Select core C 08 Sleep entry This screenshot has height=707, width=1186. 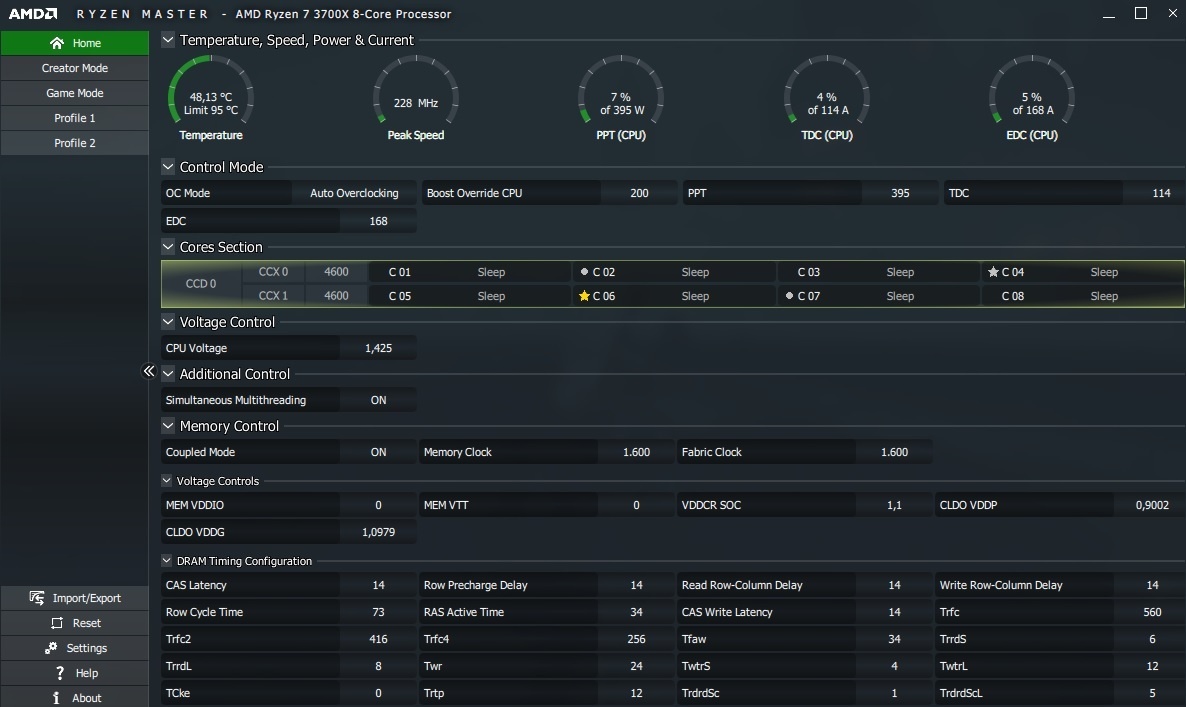1082,296
